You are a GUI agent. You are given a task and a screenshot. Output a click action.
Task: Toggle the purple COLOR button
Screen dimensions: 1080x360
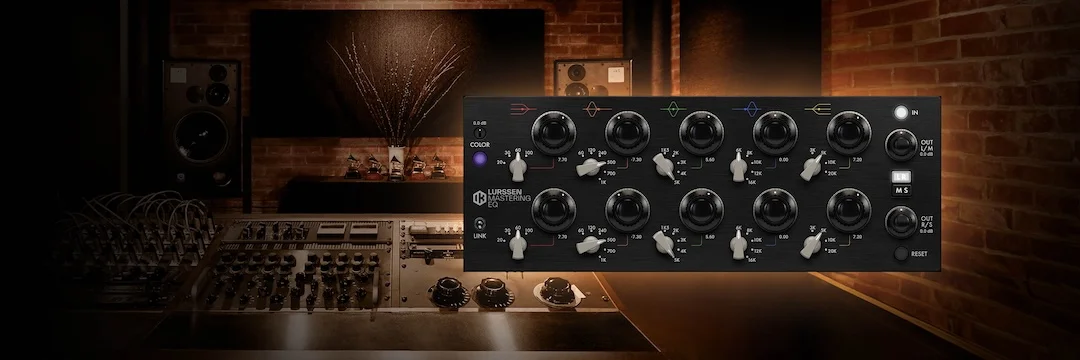pos(480,159)
